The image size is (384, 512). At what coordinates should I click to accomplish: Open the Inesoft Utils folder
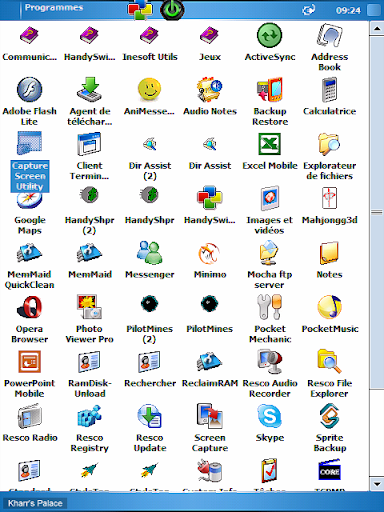(x=149, y=36)
